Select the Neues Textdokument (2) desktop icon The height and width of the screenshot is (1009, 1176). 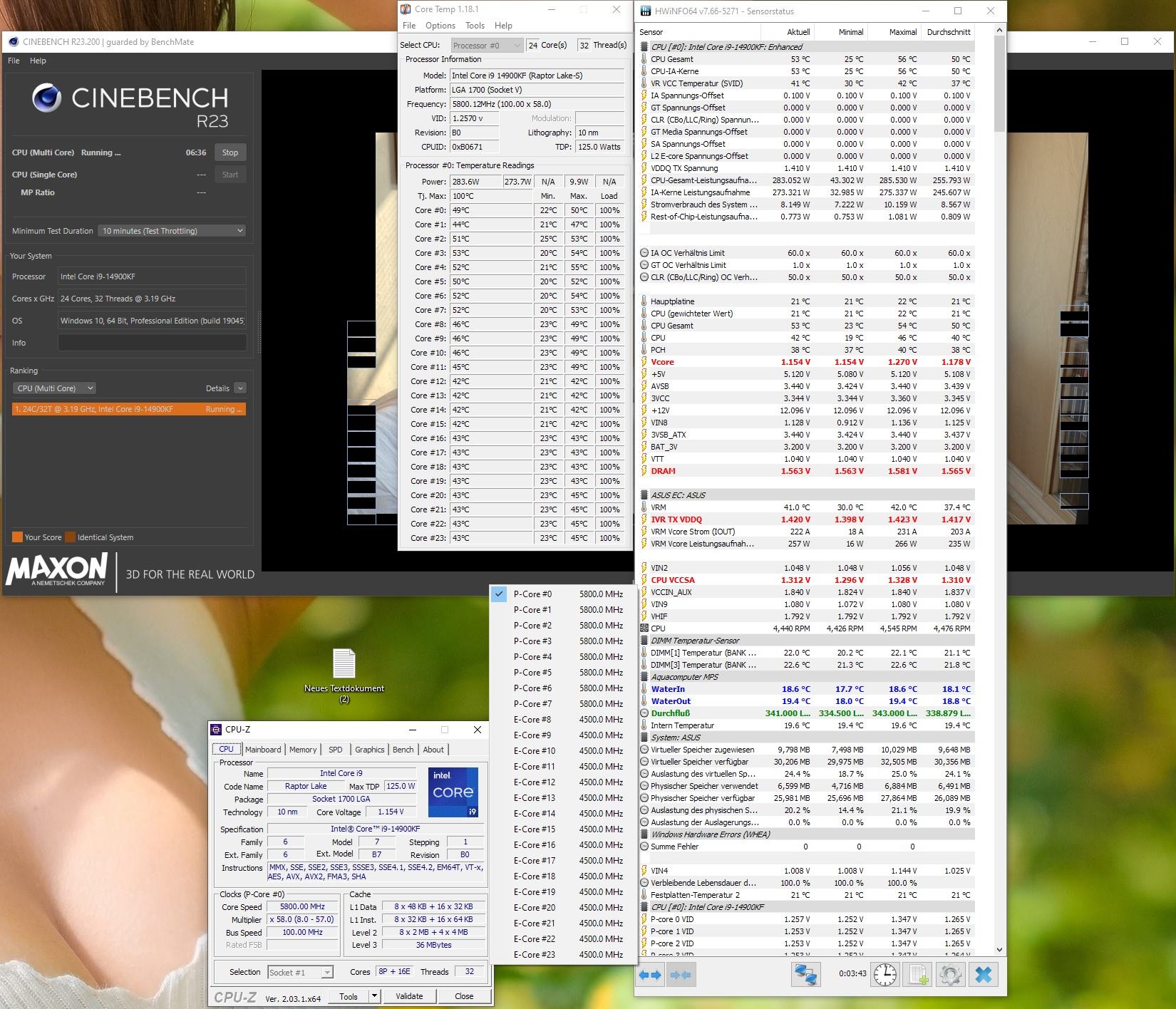(x=344, y=675)
